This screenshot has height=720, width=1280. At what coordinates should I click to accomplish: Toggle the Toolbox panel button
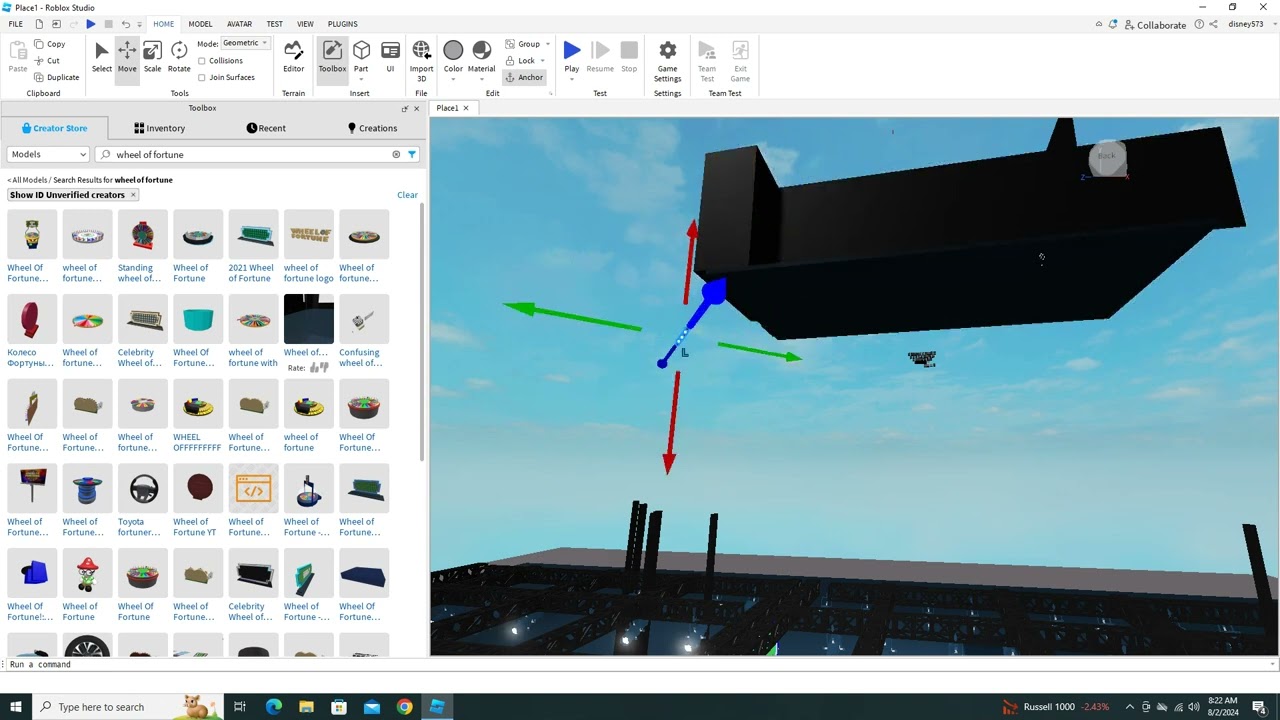pos(332,57)
